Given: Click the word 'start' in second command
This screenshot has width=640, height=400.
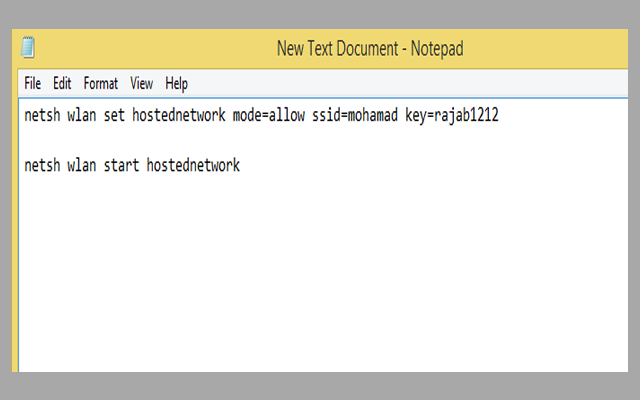Looking at the screenshot, I should (x=121, y=165).
